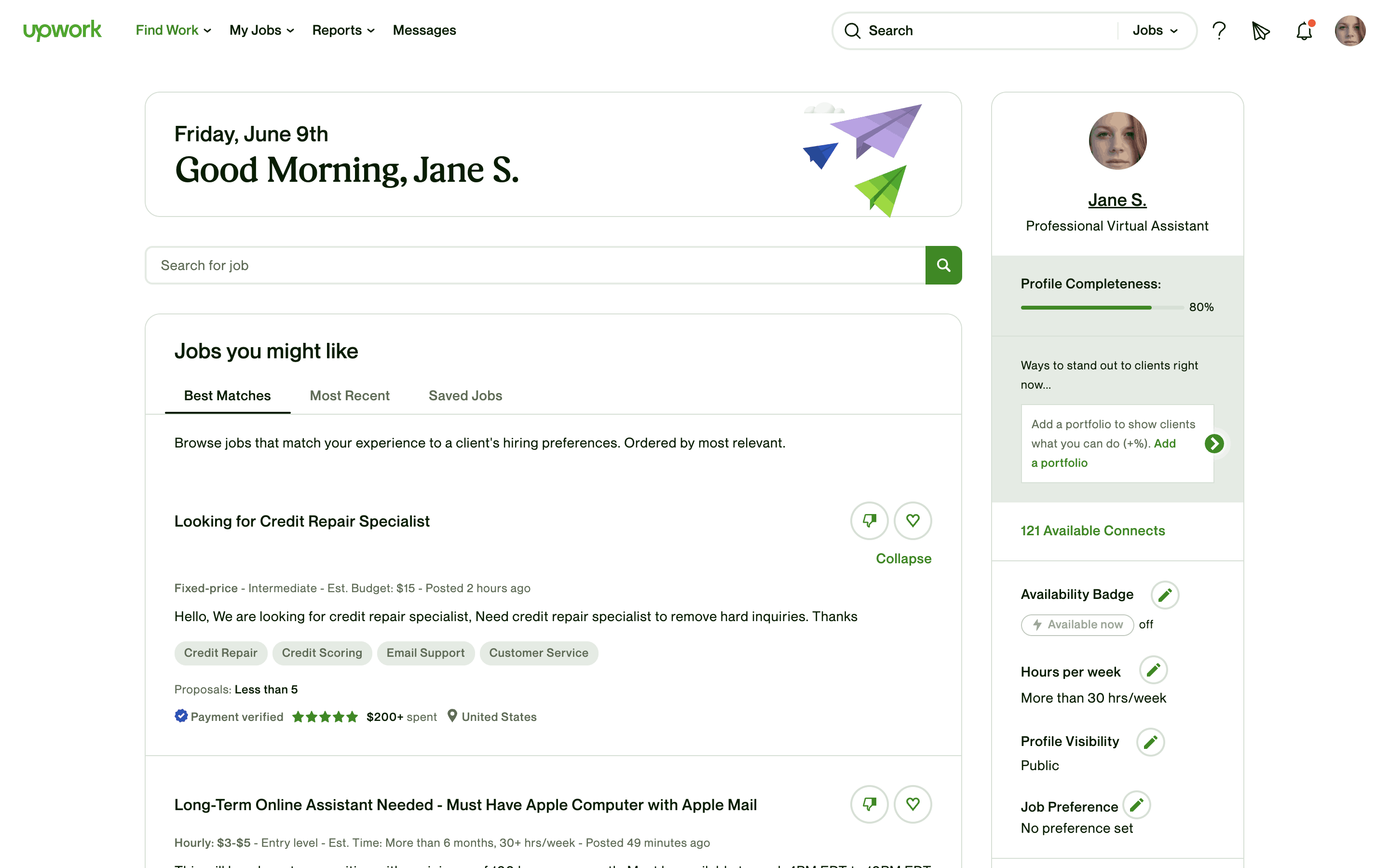
Task: Click the direct contracts cursor icon
Action: coord(1260,30)
